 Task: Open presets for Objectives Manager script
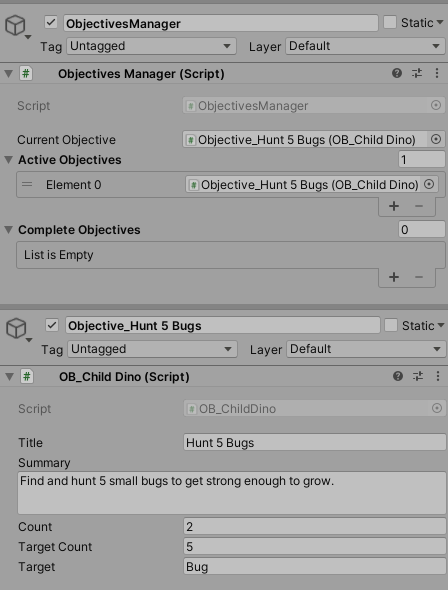tap(417, 73)
